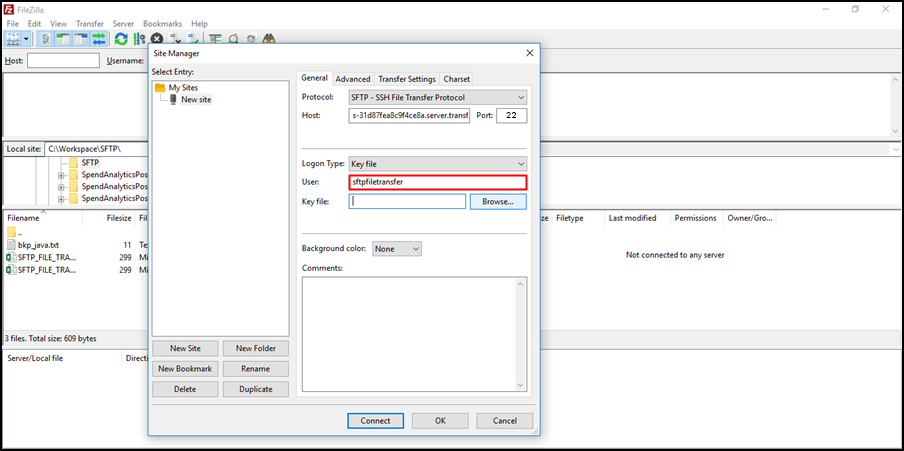Click the Cancel current operation icon

(157, 39)
